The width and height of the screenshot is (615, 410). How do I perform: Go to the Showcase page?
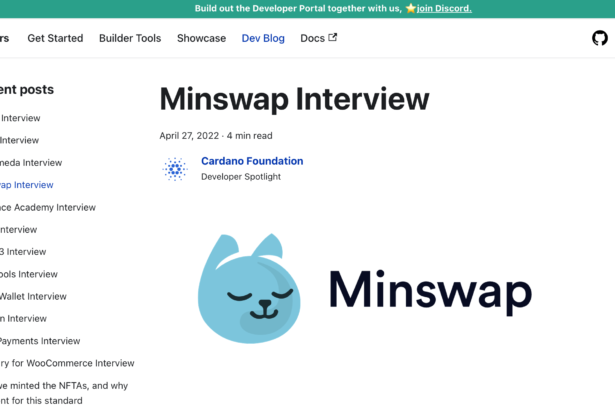tap(202, 38)
